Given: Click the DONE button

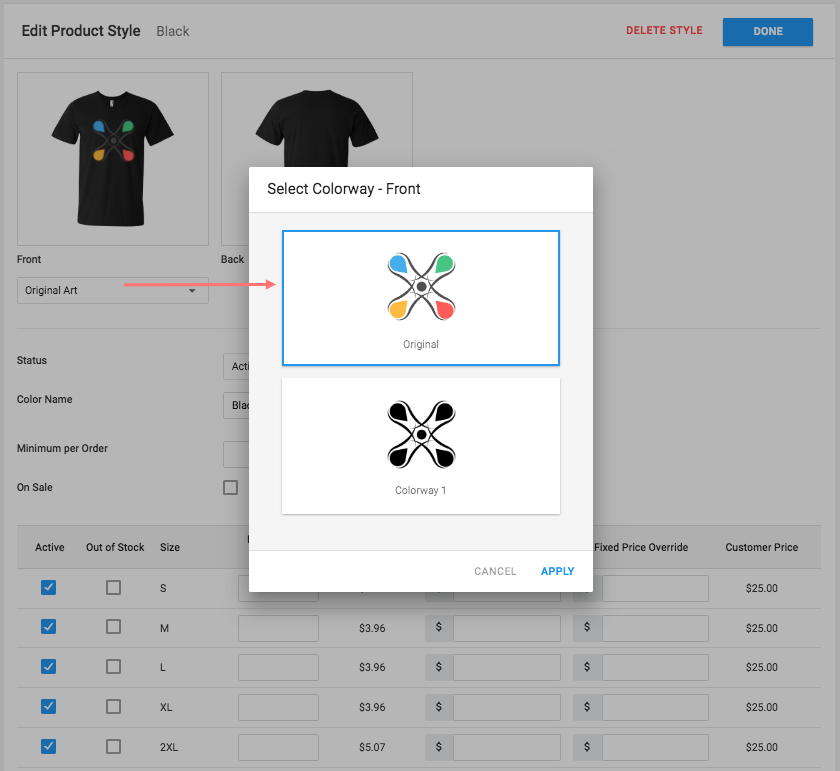Looking at the screenshot, I should pyautogui.click(x=767, y=32).
